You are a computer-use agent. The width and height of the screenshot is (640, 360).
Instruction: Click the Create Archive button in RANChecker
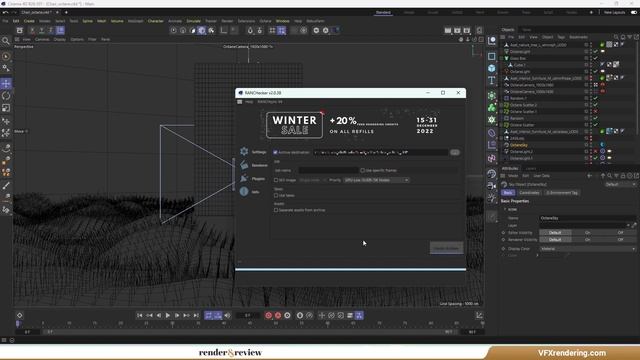point(447,248)
